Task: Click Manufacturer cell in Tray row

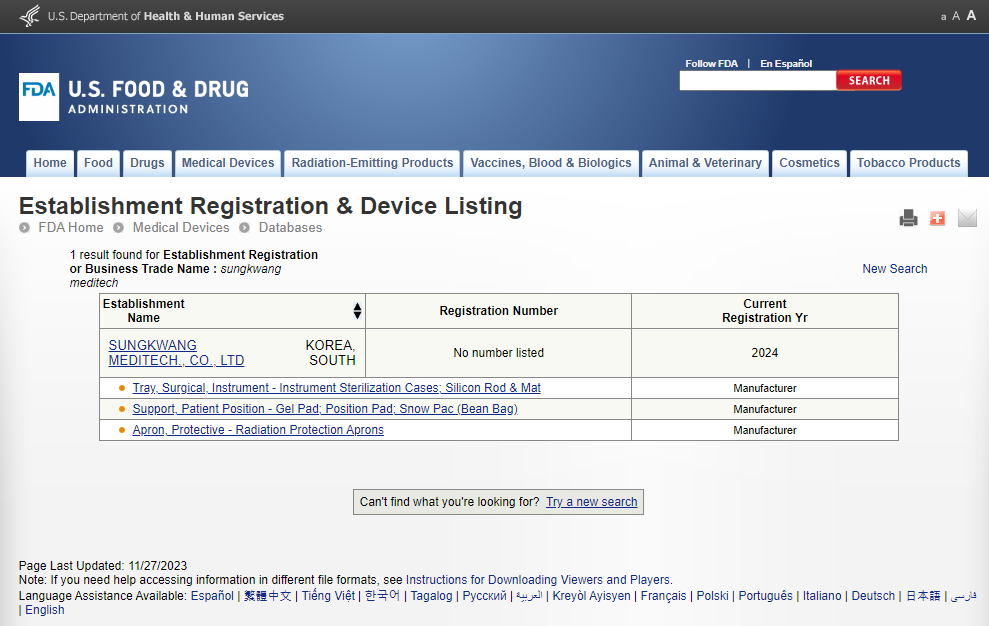Action: [764, 388]
